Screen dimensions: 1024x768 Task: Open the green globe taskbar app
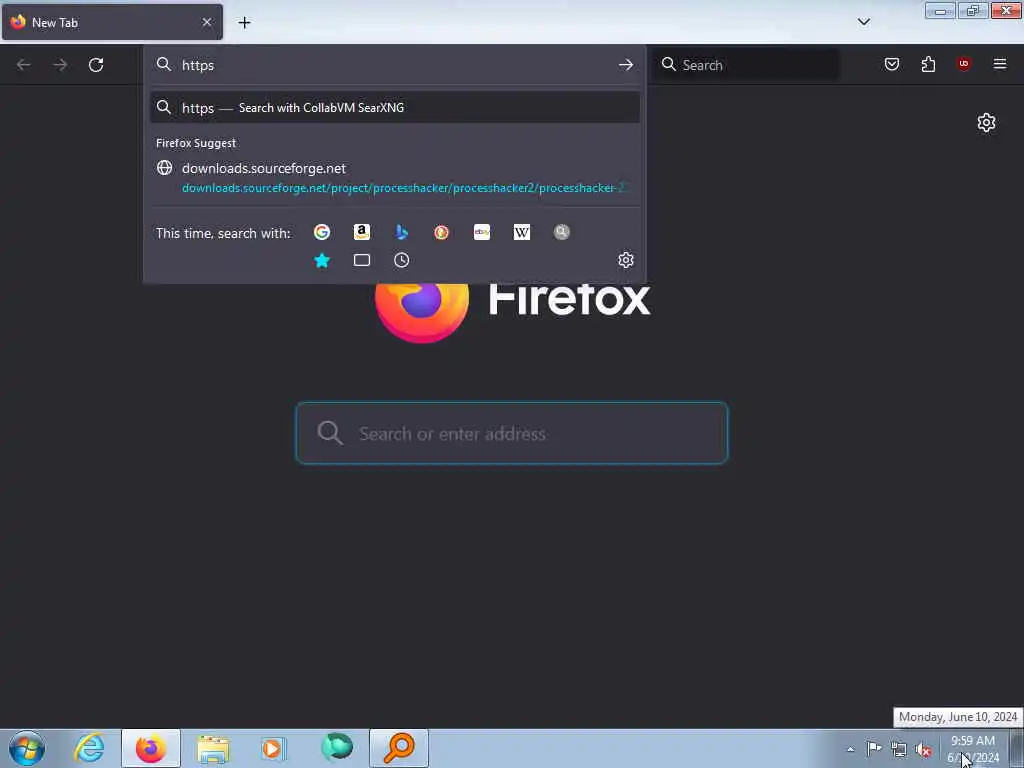337,748
